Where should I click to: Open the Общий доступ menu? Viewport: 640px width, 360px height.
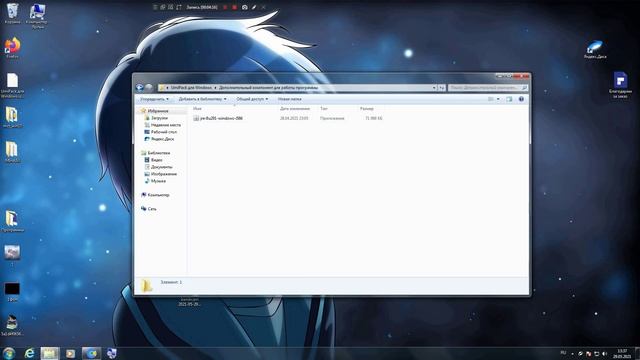pos(252,99)
